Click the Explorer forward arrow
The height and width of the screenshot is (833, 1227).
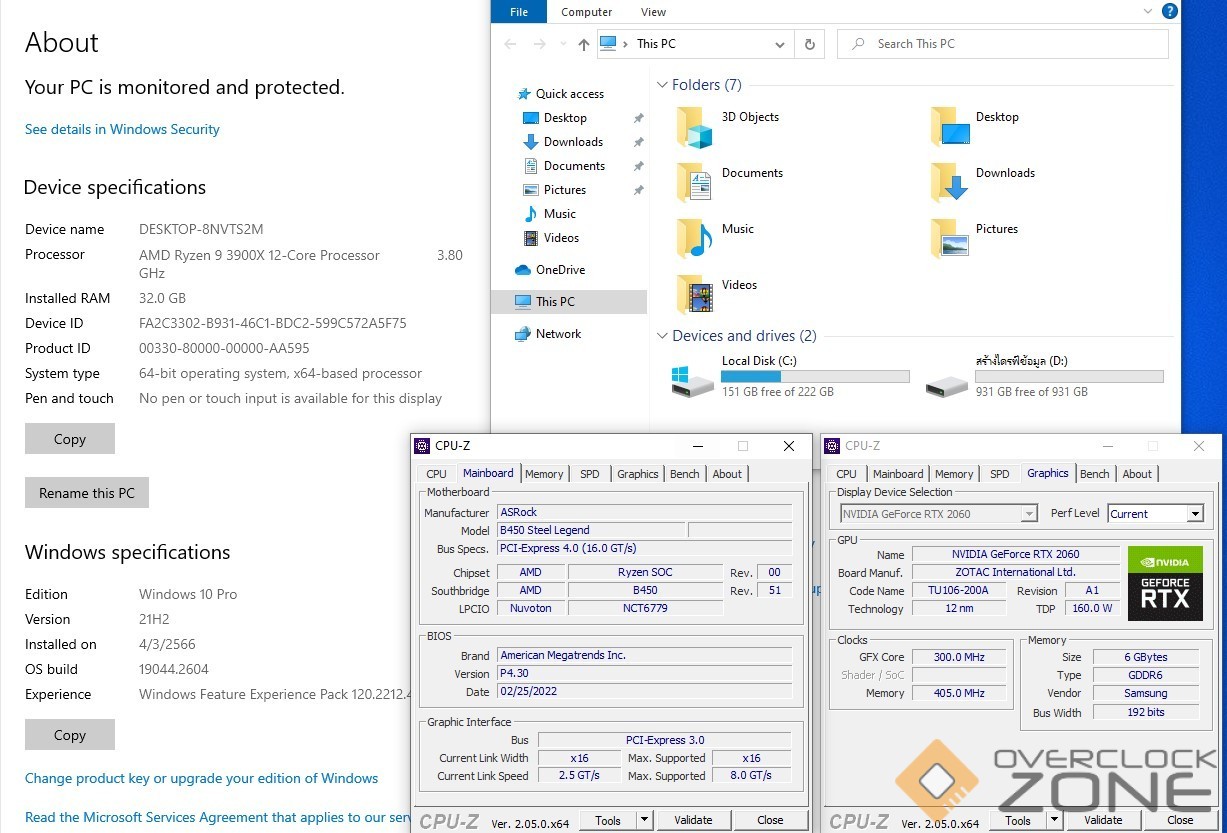[540, 44]
